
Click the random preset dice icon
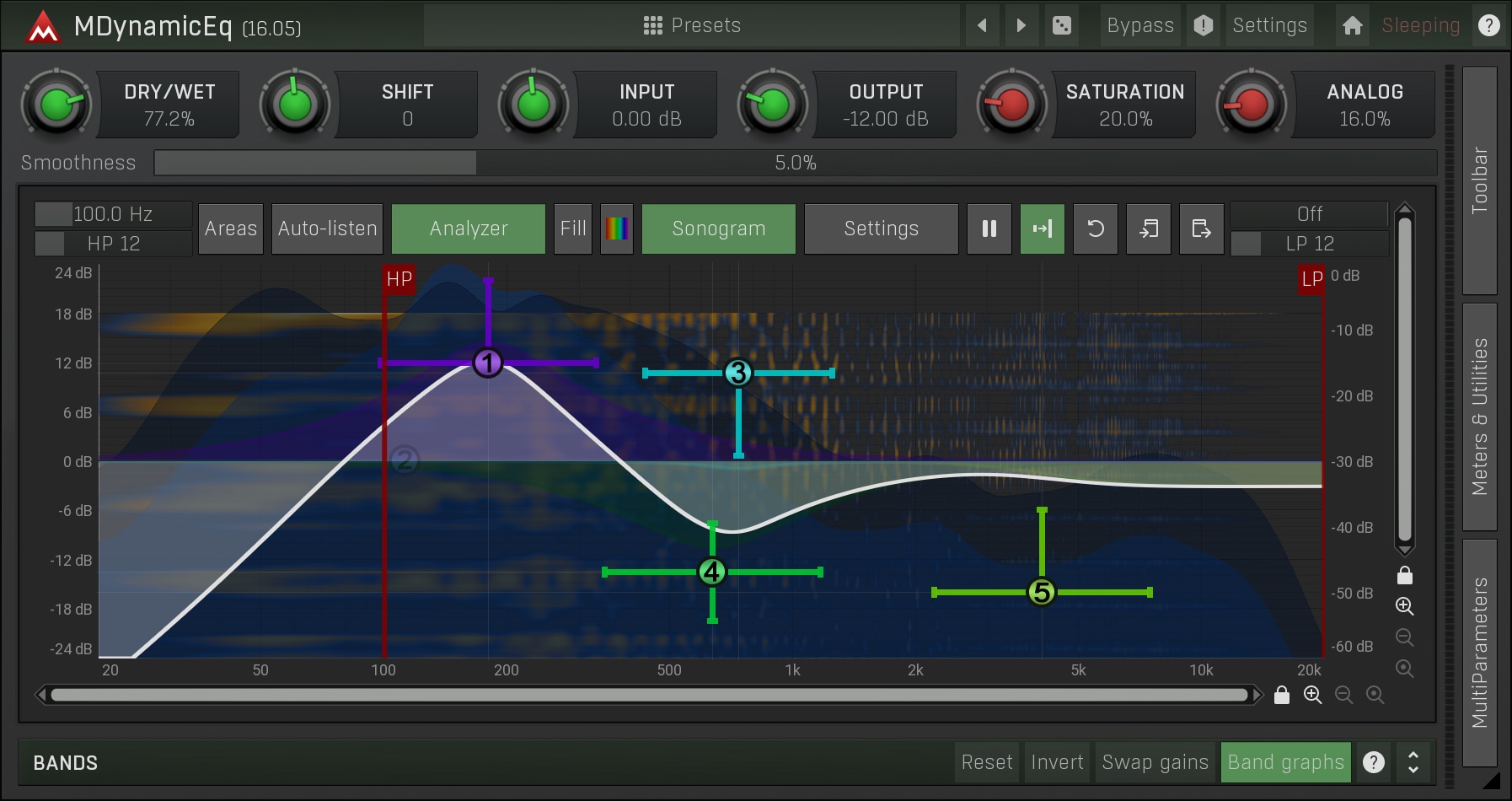click(x=1062, y=25)
